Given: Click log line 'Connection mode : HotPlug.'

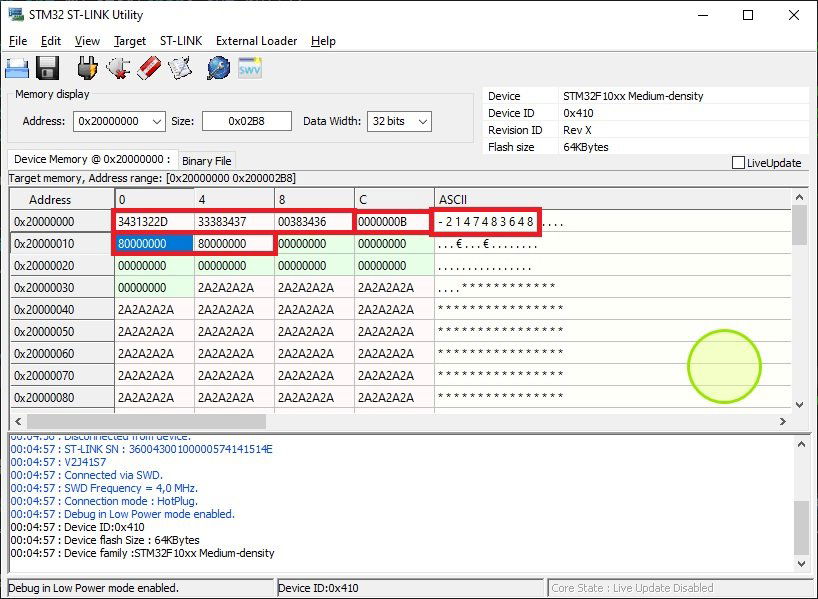Looking at the screenshot, I should click(131, 501).
